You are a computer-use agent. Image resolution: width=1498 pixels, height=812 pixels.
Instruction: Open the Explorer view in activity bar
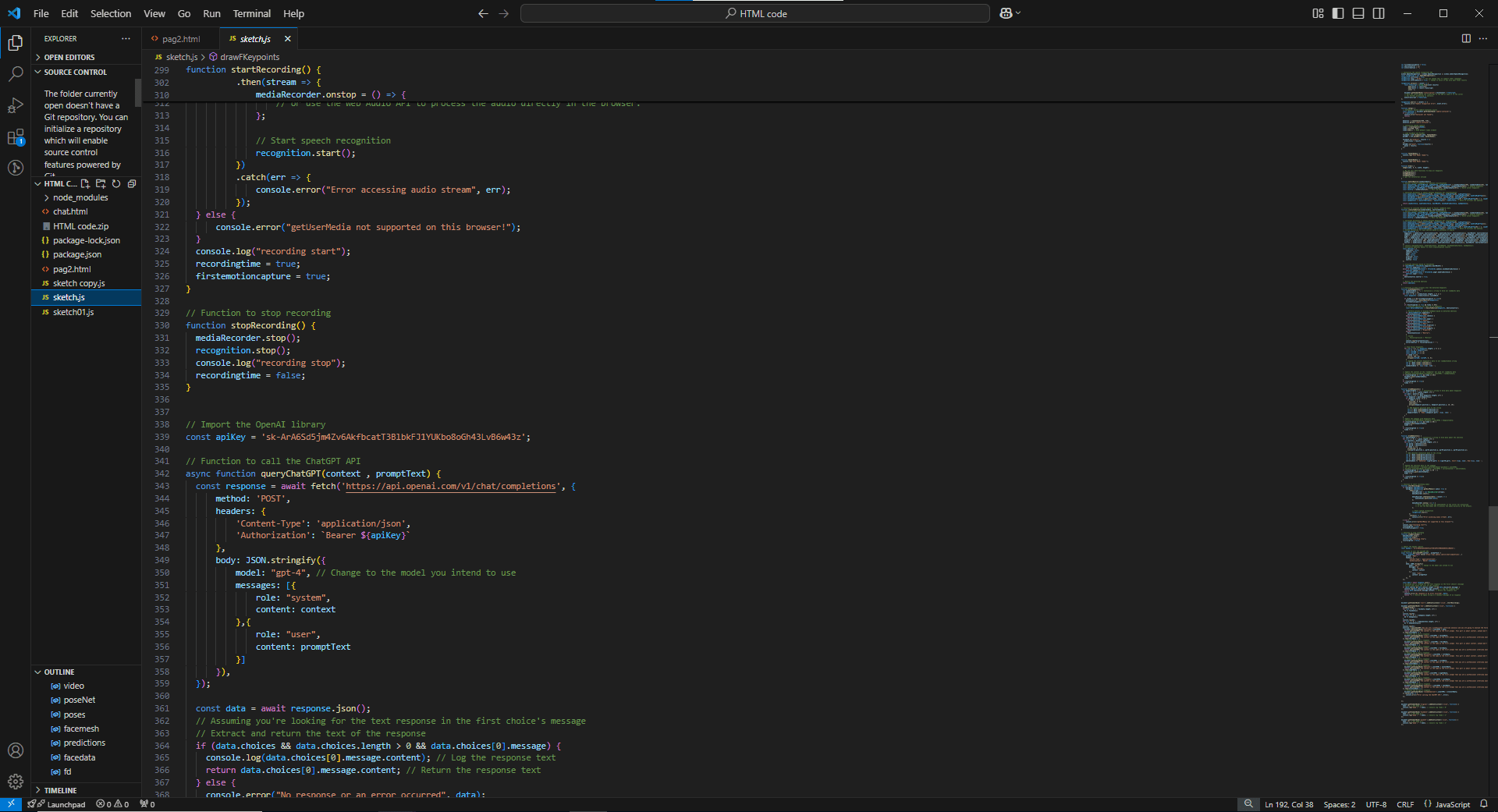15,43
